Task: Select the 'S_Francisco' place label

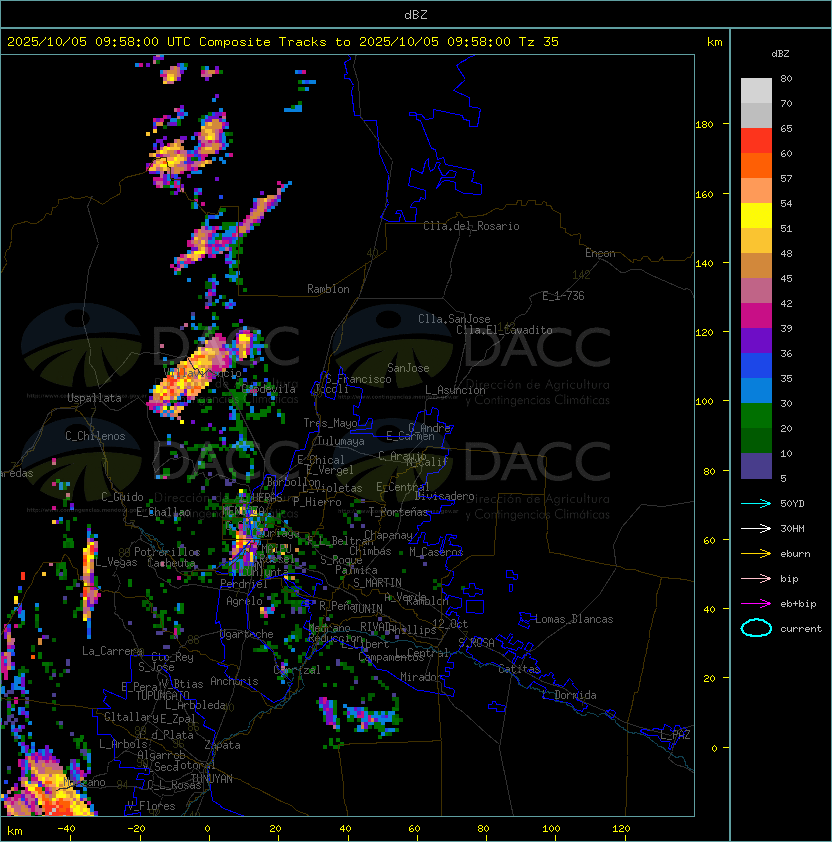Action: tap(358, 379)
